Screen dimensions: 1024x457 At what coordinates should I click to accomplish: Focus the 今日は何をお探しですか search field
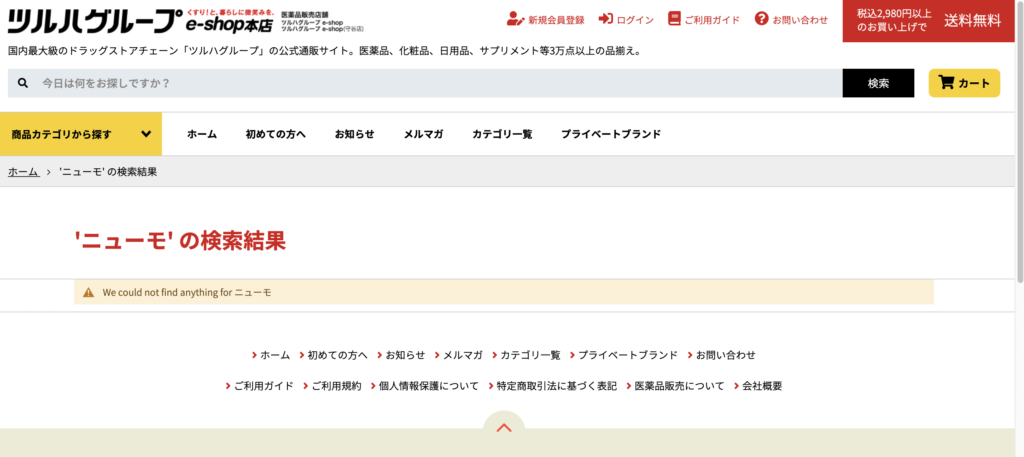tap(424, 83)
